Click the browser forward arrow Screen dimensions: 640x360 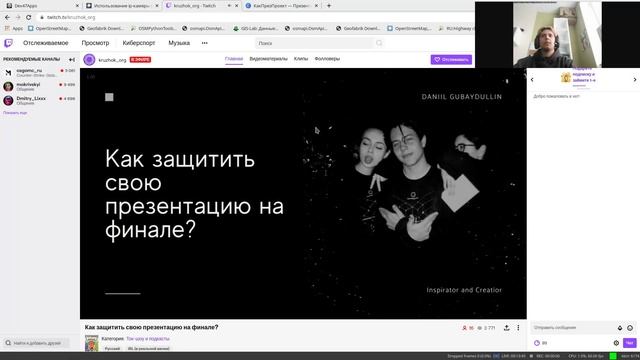[x=18, y=17]
